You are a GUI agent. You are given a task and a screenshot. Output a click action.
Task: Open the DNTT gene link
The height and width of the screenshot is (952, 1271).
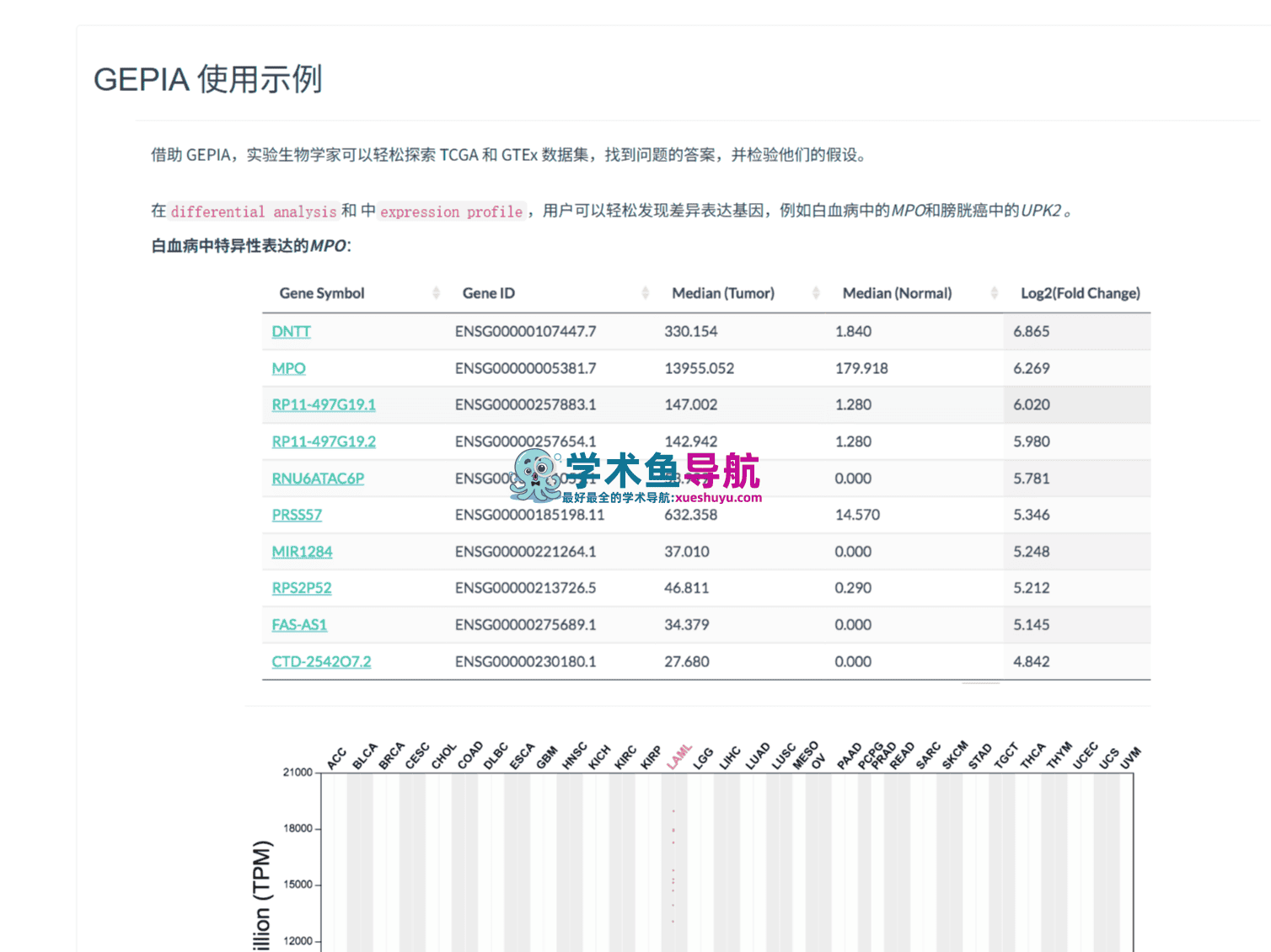(291, 332)
